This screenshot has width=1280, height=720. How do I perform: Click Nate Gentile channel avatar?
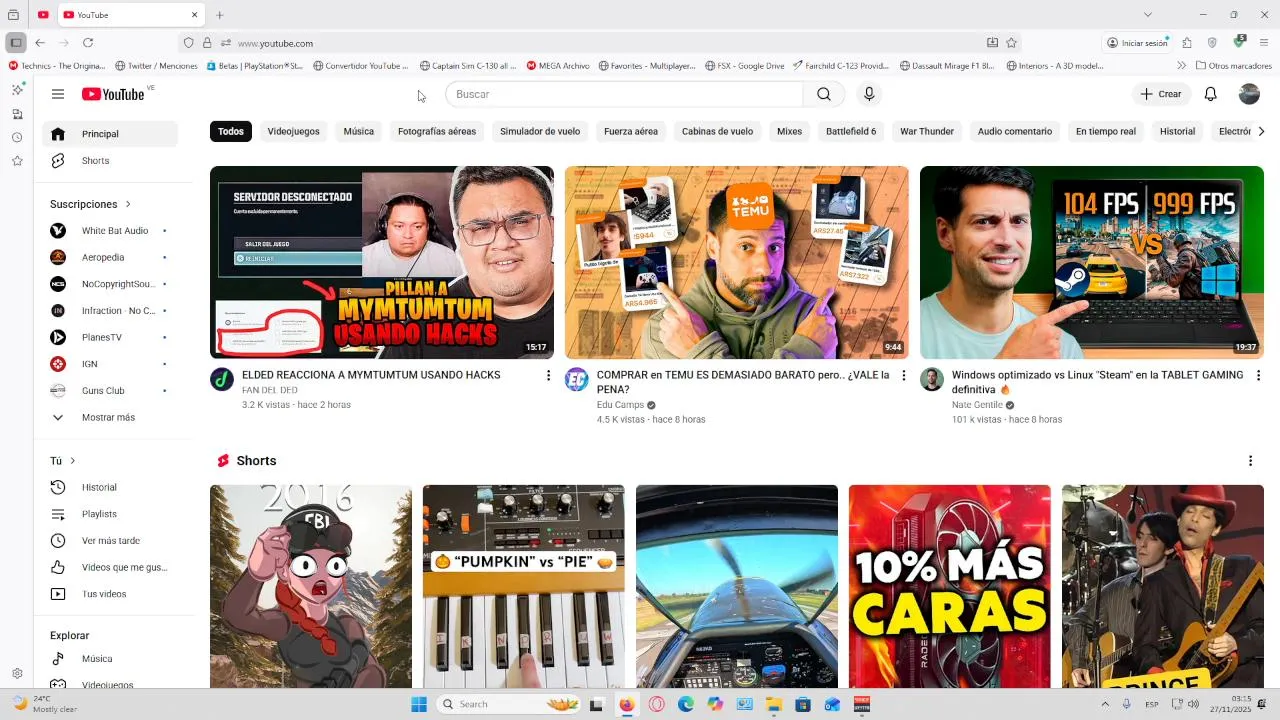pyautogui.click(x=932, y=380)
